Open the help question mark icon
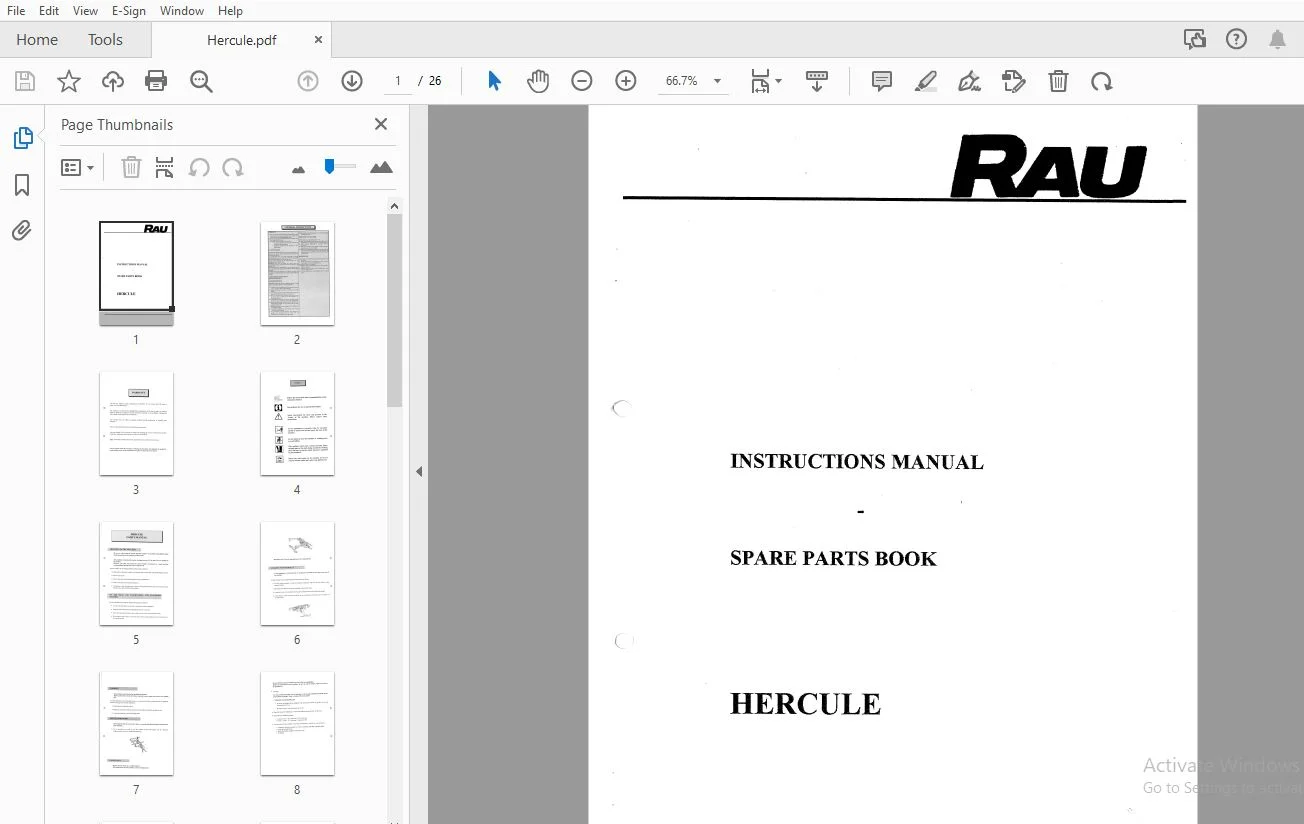Image resolution: width=1304 pixels, height=824 pixels. (1237, 40)
